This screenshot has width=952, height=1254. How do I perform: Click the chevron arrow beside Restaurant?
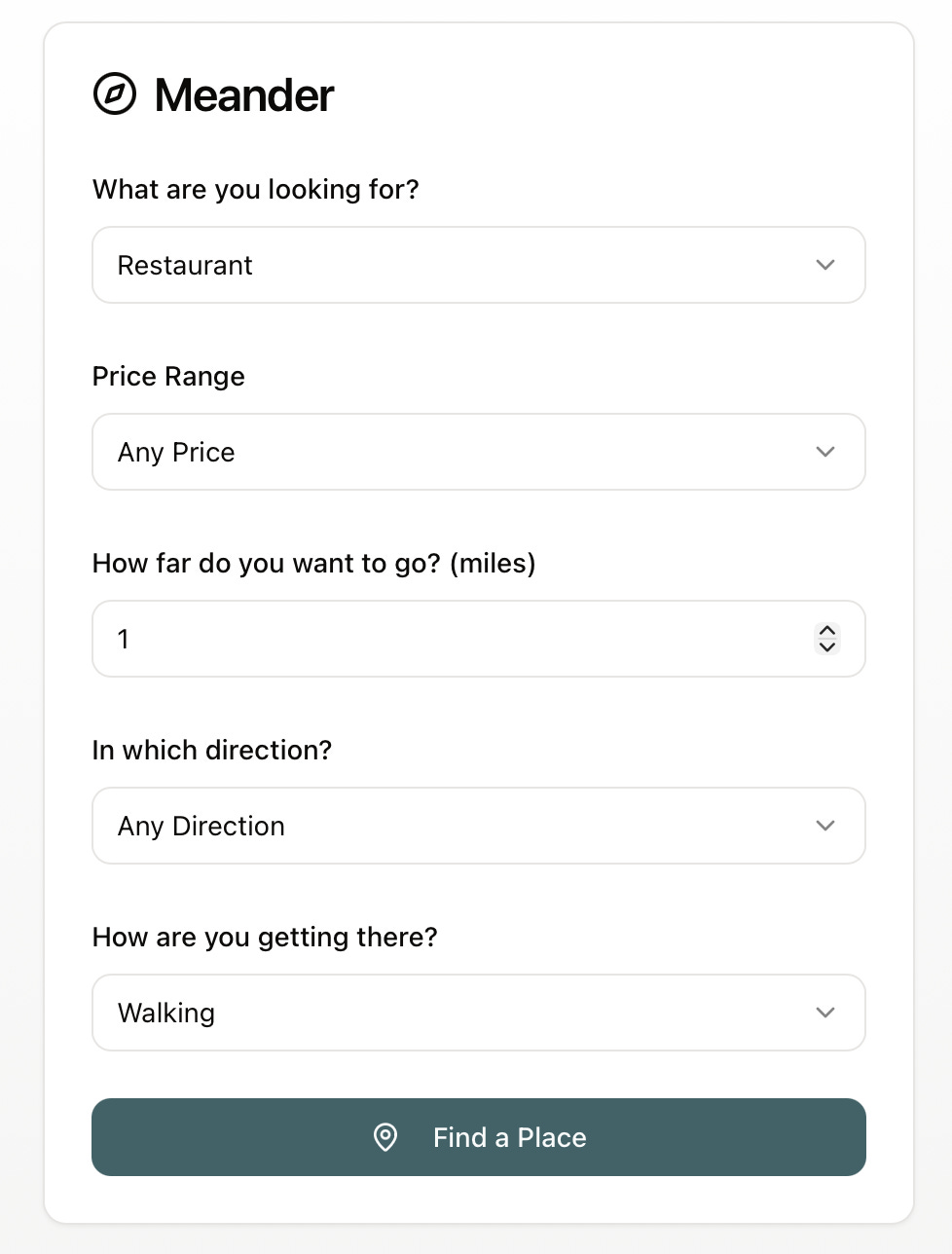(825, 265)
